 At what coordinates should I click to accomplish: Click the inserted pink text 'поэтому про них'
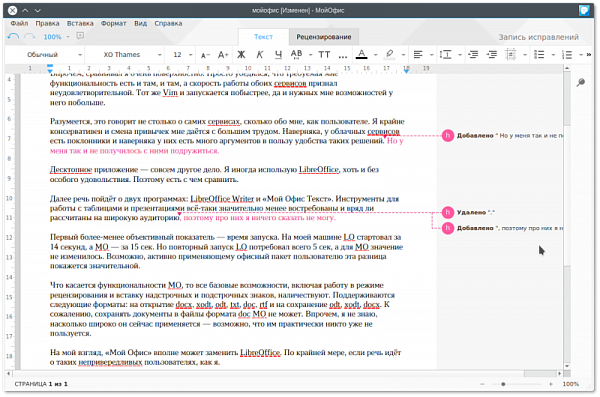pos(211,218)
